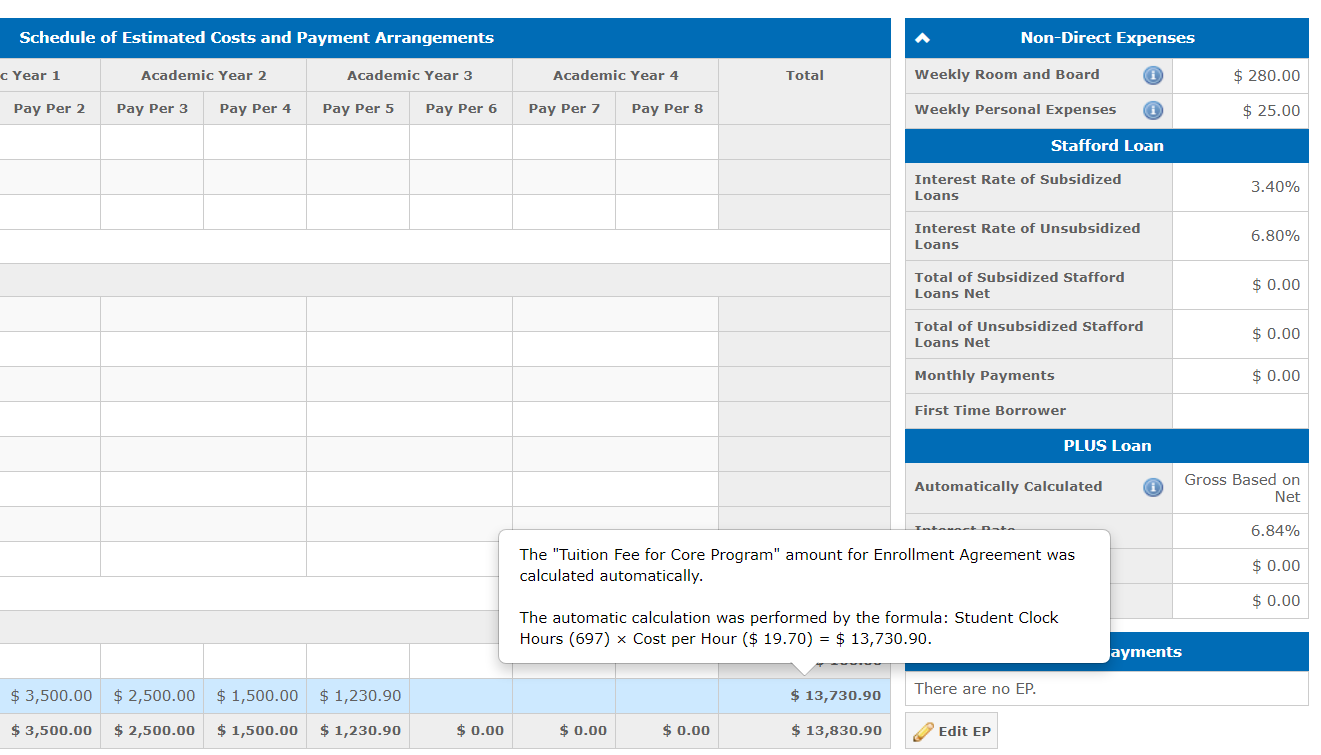
Task: Click the There are no EP. message
Action: 975,689
